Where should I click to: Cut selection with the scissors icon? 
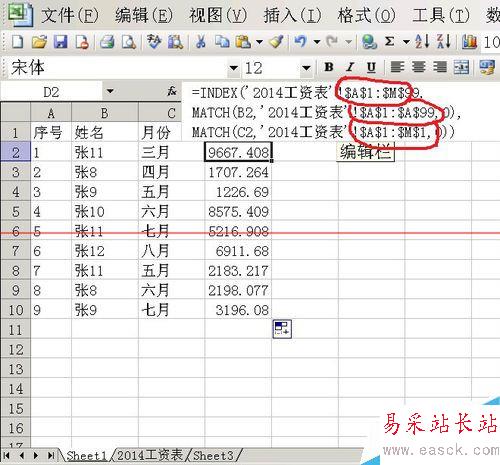(x=200, y=42)
